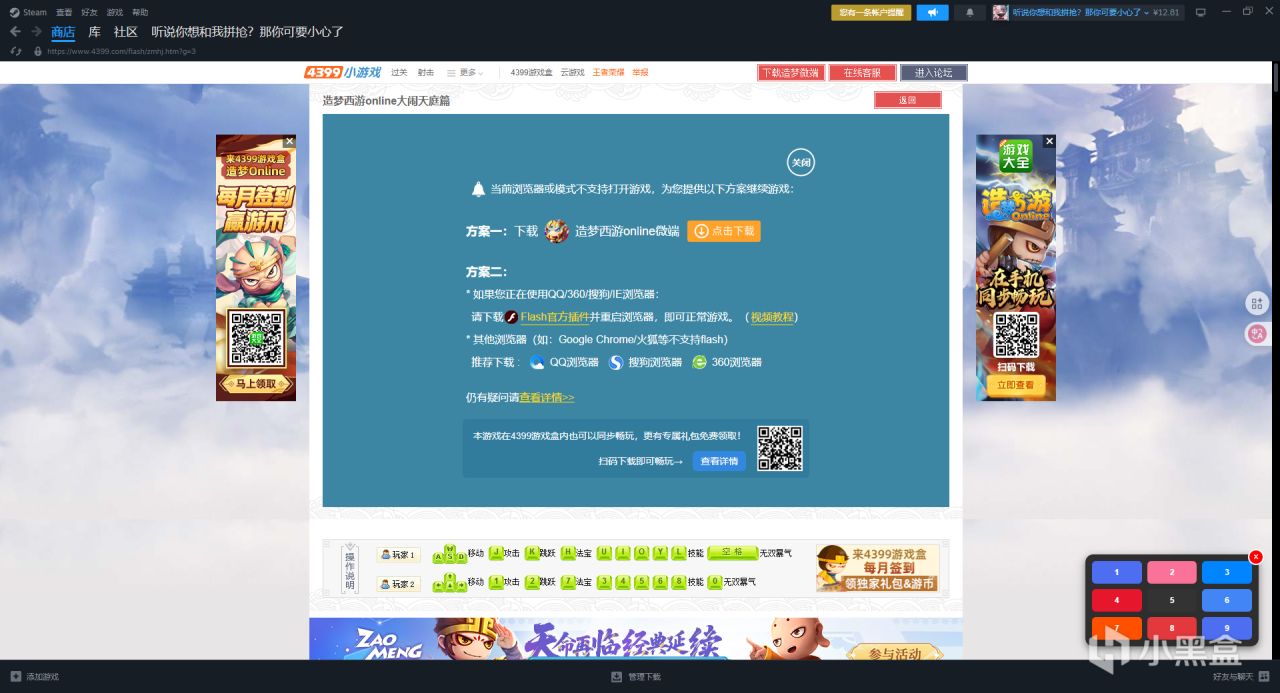Open the 帮助 menu
This screenshot has height=693, width=1280.
(140, 12)
